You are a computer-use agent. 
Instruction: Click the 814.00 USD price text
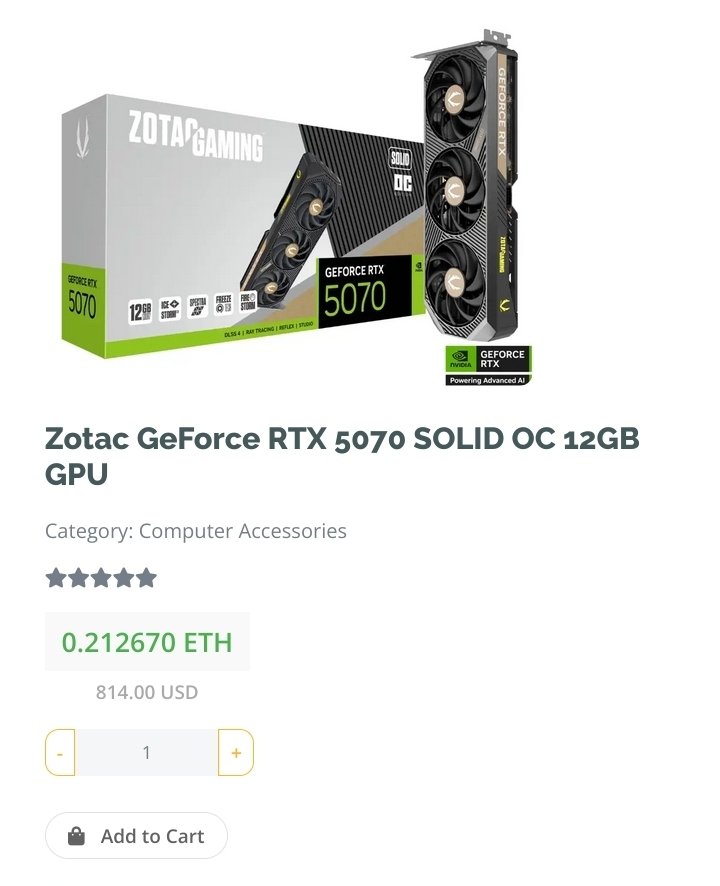(147, 692)
